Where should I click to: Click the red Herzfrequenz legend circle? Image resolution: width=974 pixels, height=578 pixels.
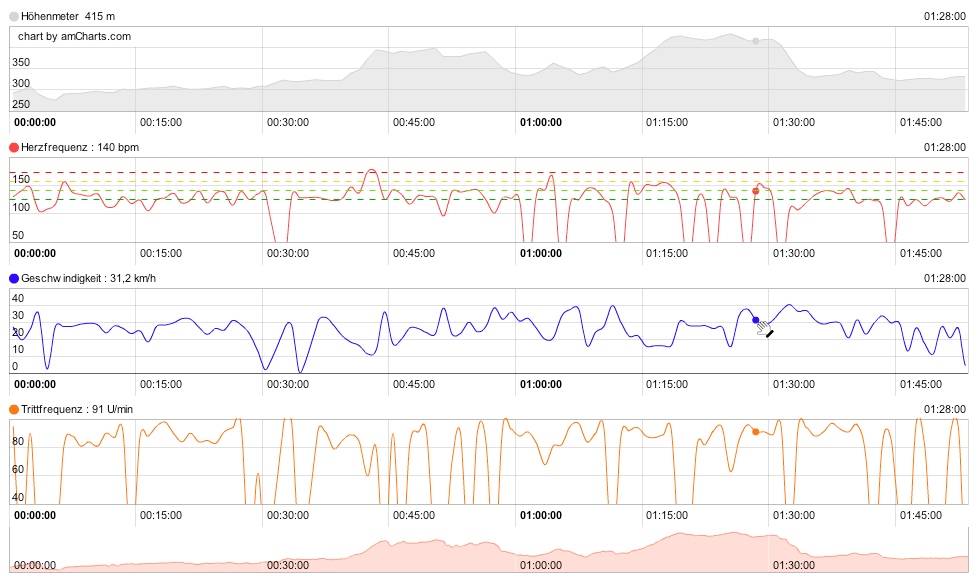click(14, 147)
